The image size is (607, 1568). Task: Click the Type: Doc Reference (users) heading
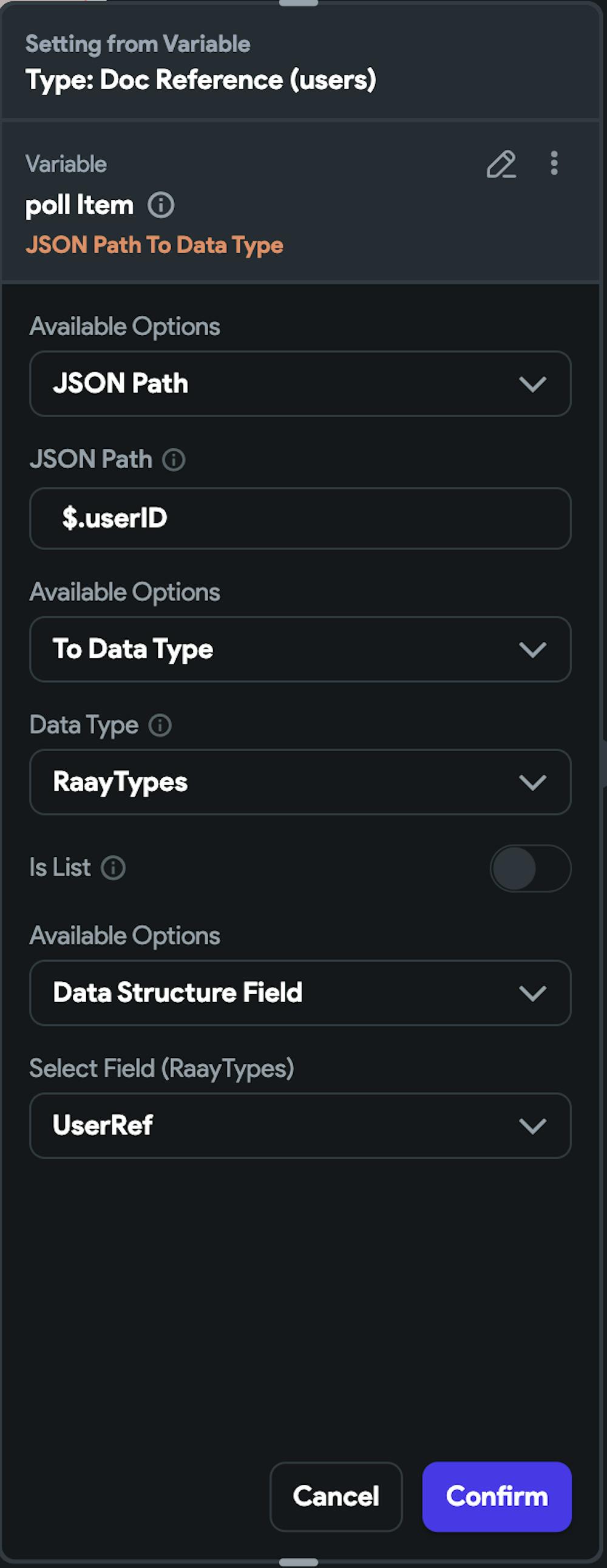(x=201, y=80)
